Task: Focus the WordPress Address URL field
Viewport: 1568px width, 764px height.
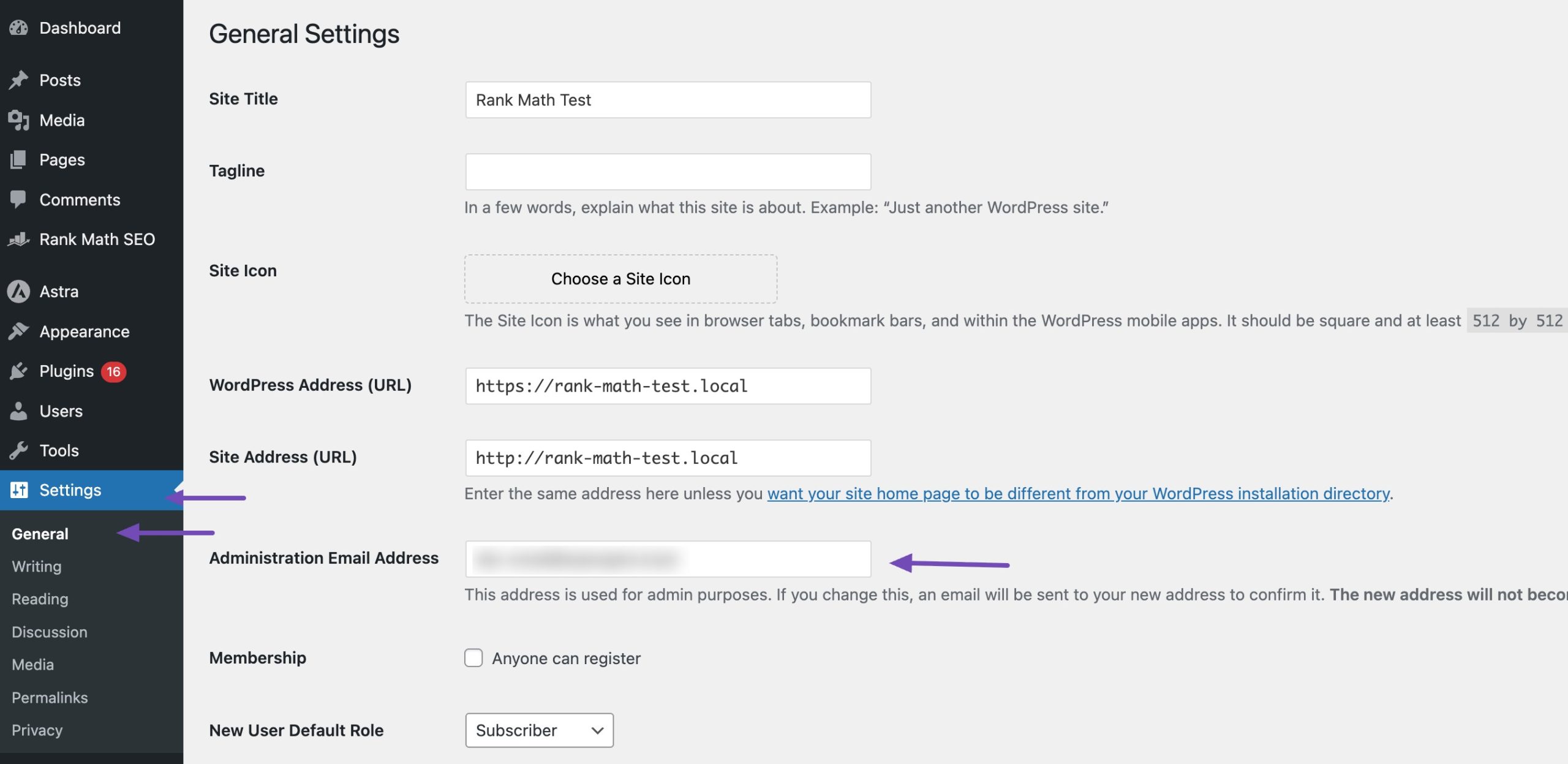Action: coord(668,386)
